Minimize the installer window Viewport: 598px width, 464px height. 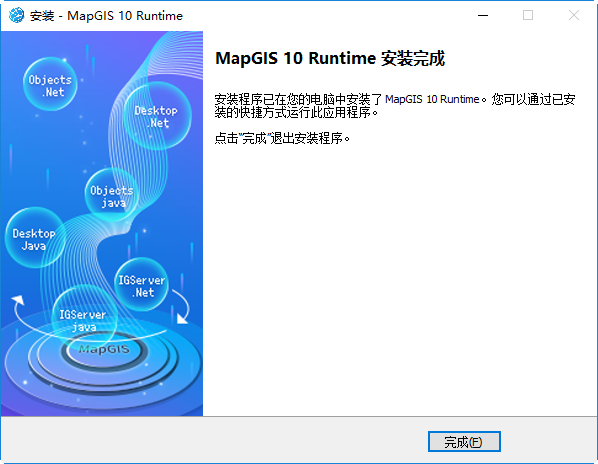(x=483, y=15)
